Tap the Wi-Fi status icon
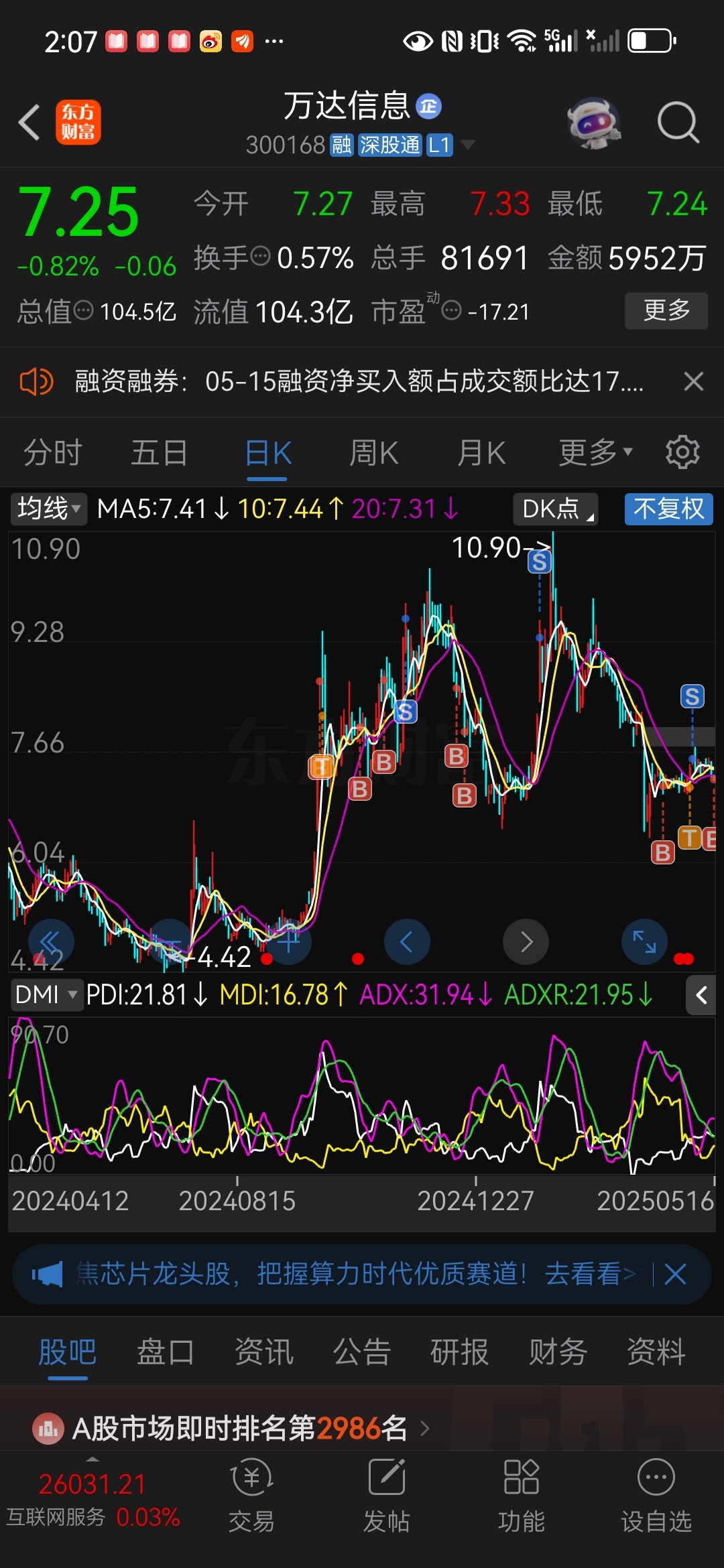Viewport: 724px width, 1568px height. click(x=522, y=42)
